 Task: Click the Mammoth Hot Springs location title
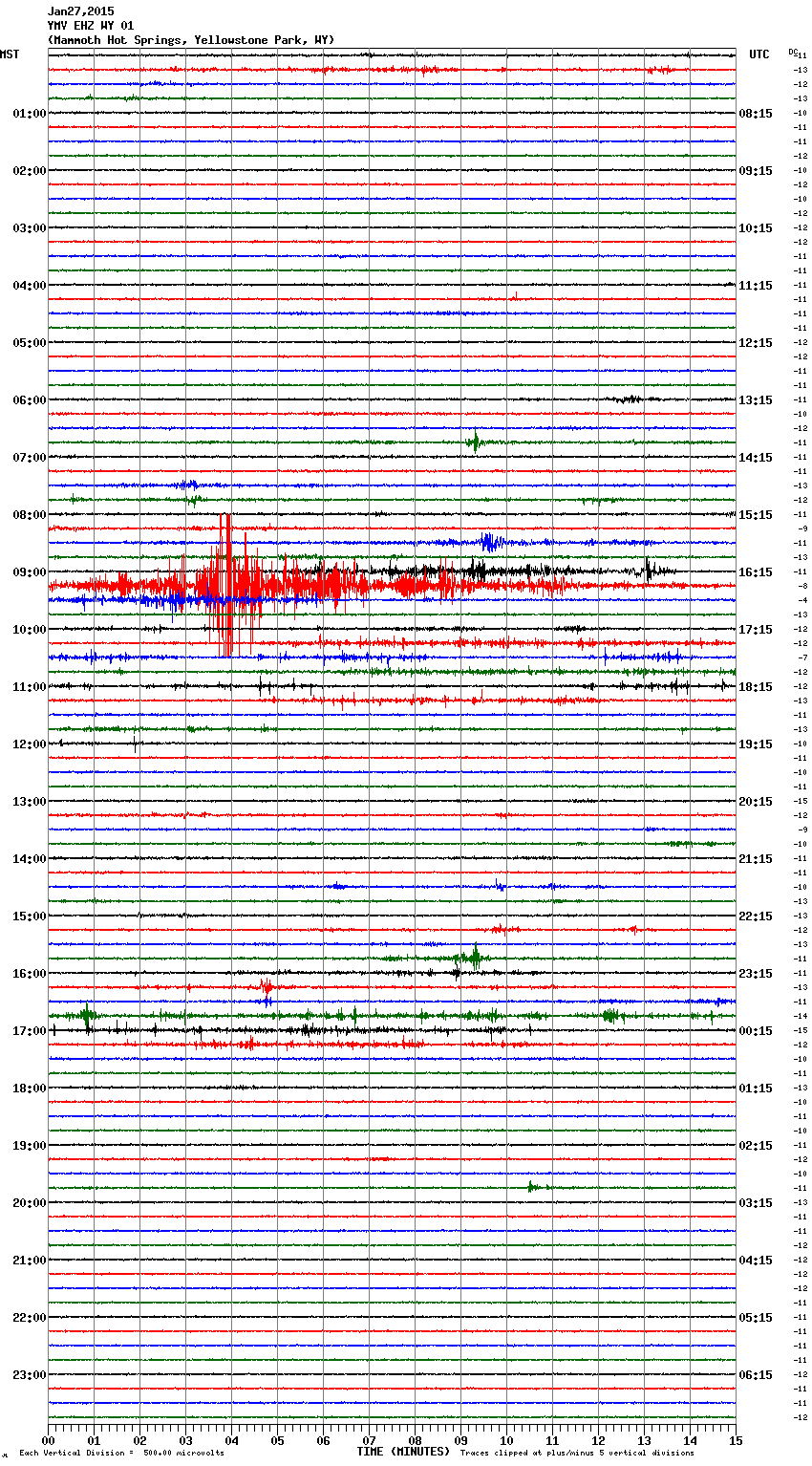[x=190, y=40]
